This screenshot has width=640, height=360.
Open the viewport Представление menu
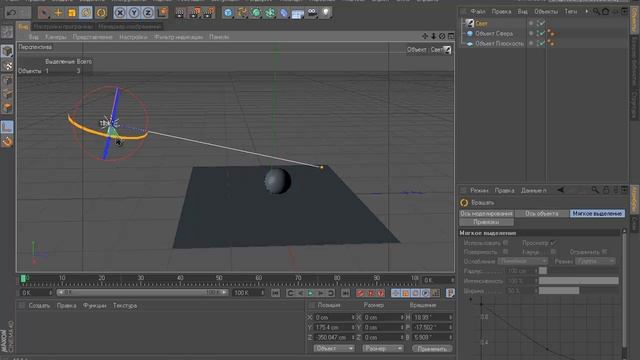[92, 37]
